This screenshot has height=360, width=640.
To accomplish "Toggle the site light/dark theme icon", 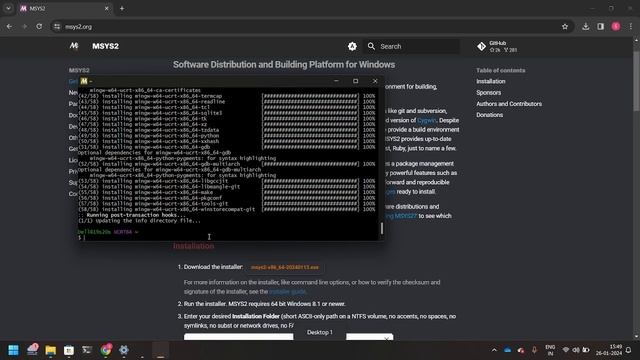I will [352, 47].
